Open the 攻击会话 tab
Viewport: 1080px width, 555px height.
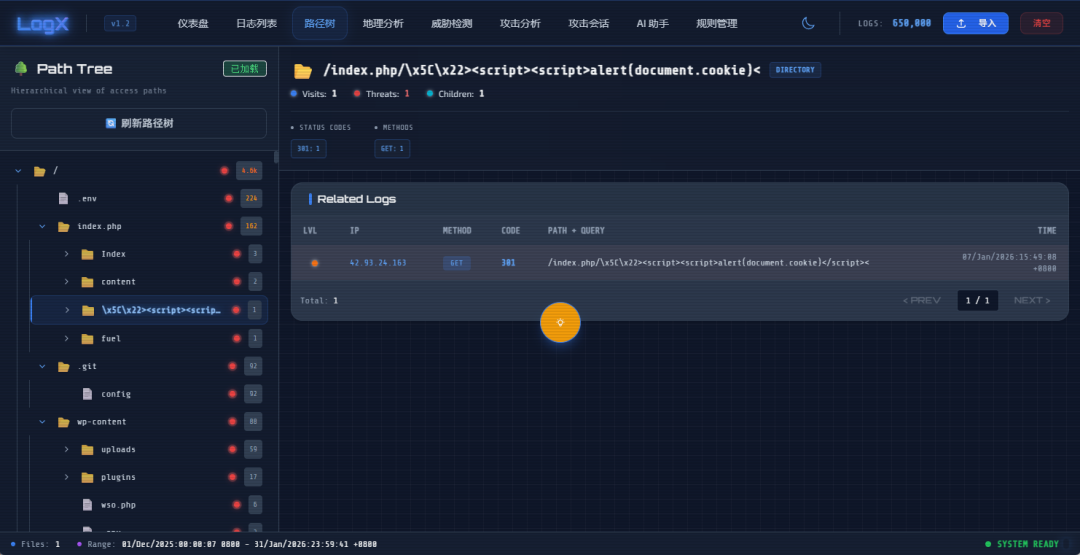[x=588, y=23]
